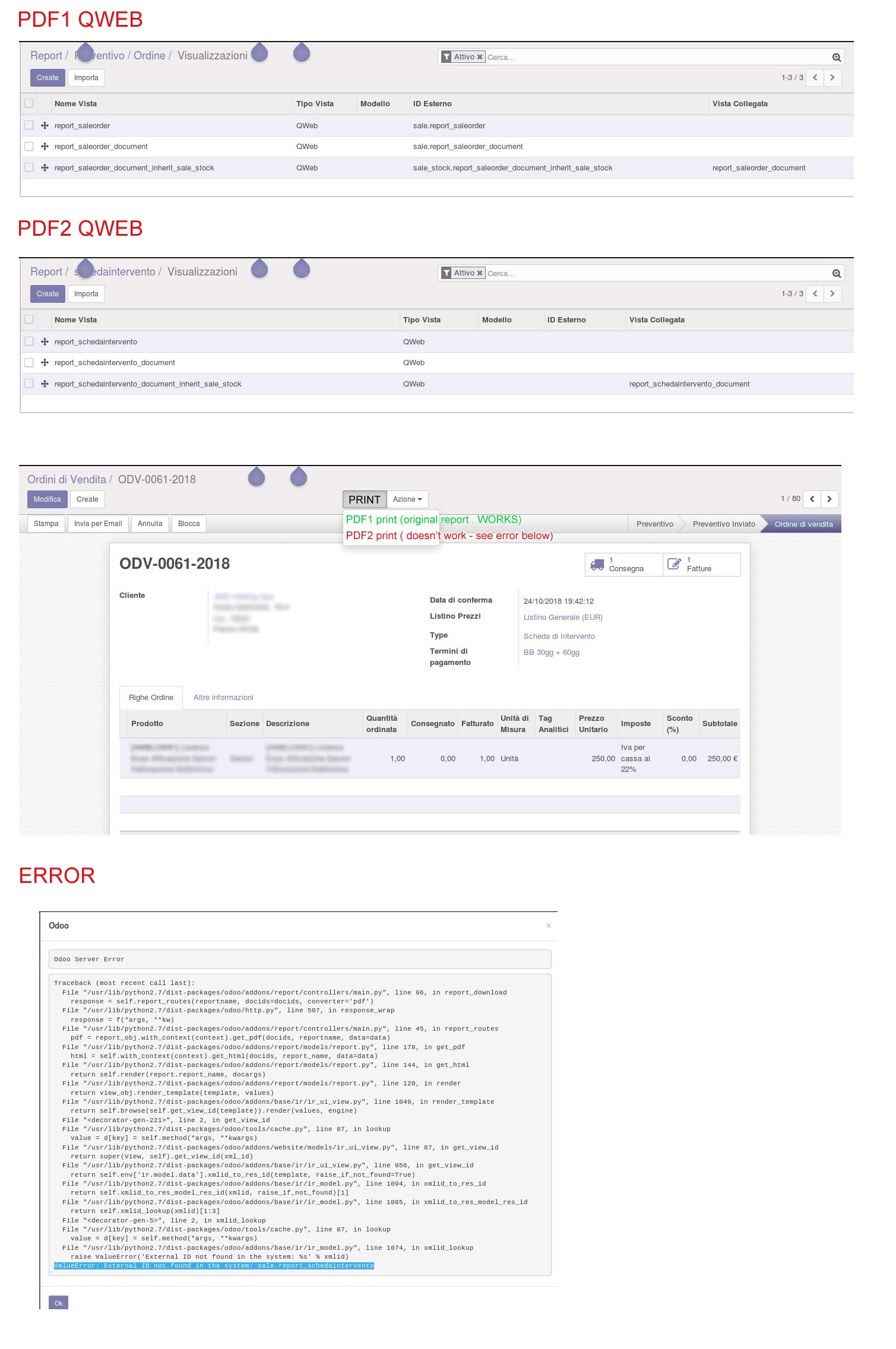
Task: Choose PDF2 print menu option
Action: pos(449,536)
